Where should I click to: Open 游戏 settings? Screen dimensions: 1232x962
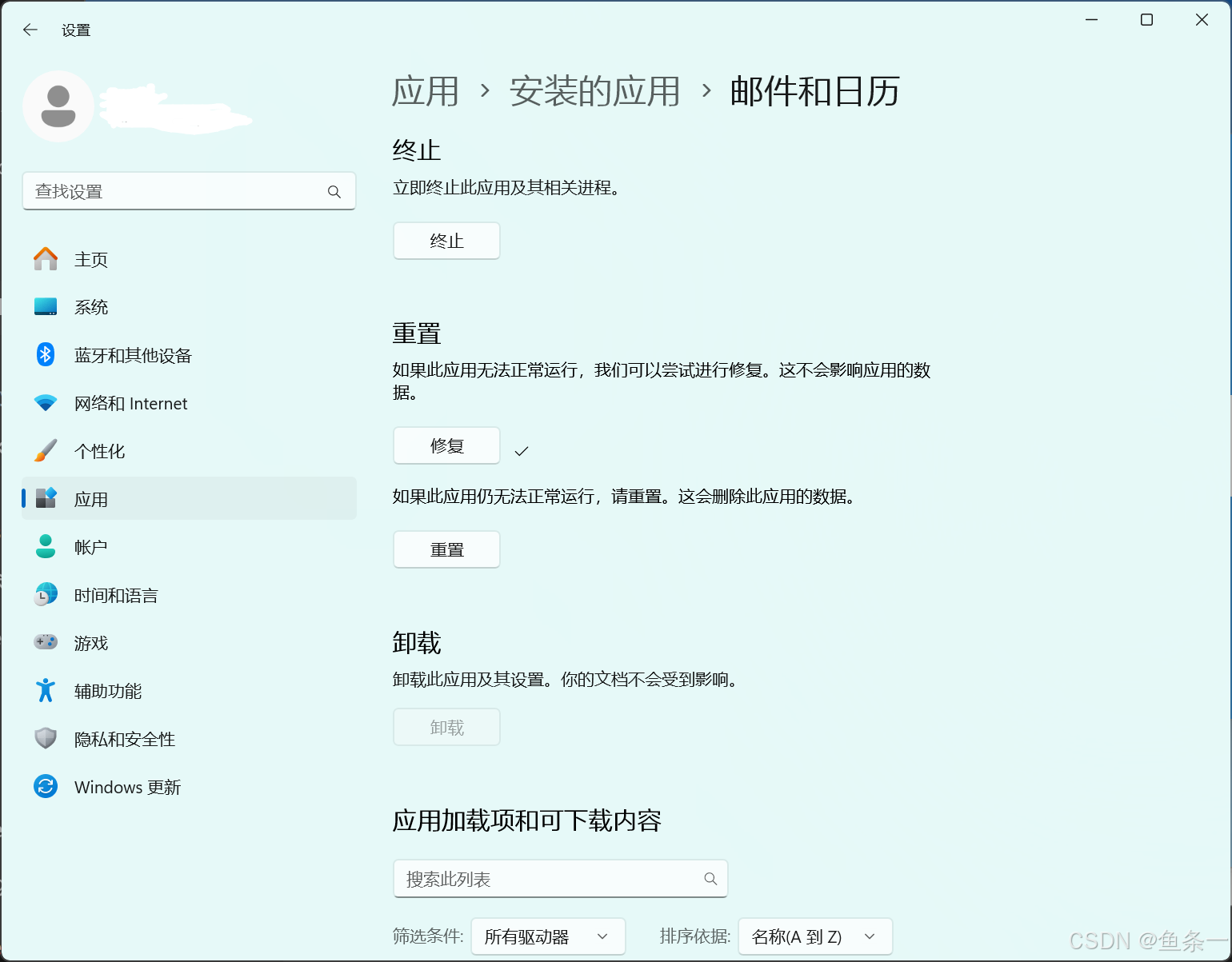(x=189, y=643)
